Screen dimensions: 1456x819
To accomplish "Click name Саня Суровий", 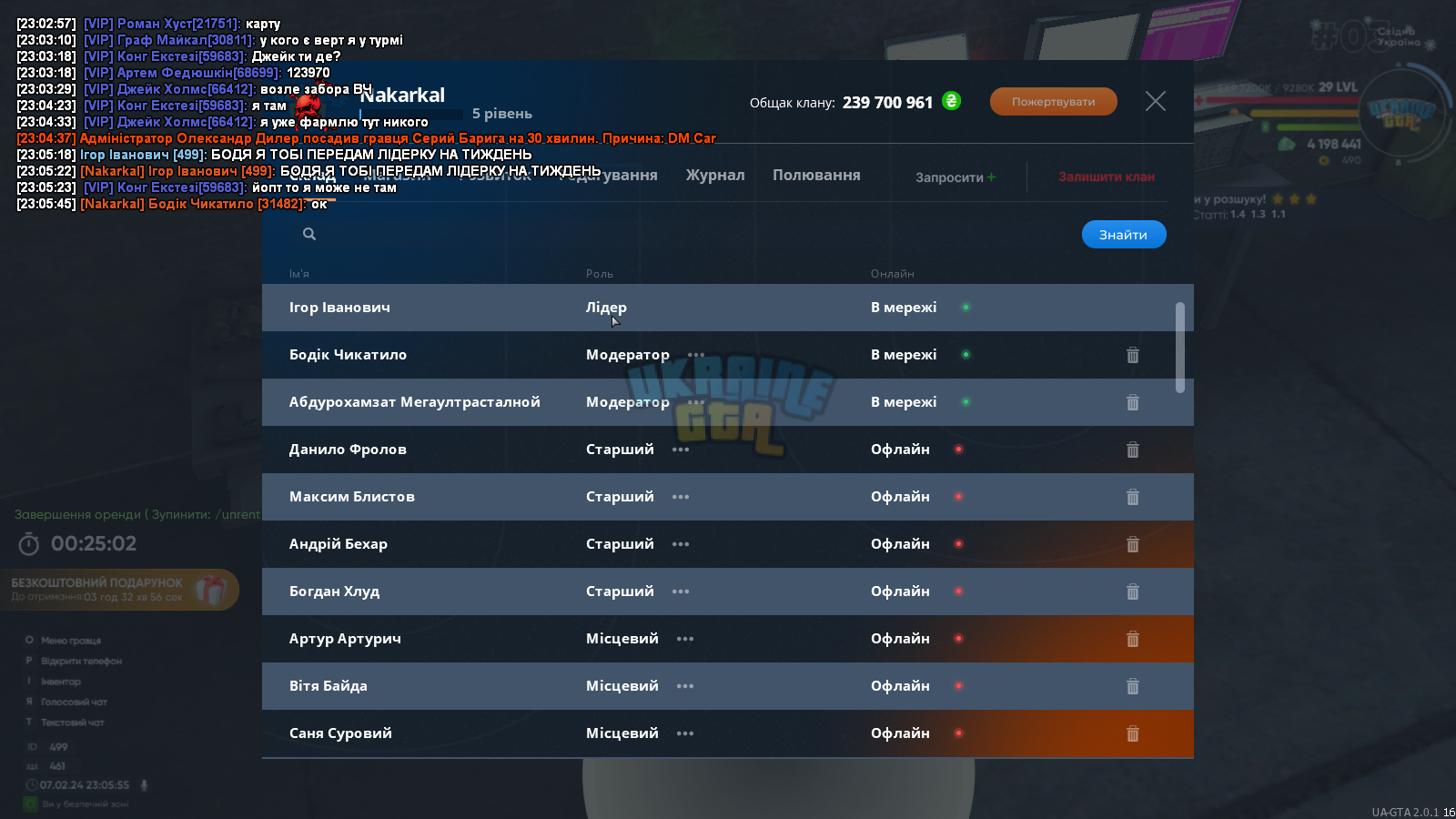I will 340,733.
